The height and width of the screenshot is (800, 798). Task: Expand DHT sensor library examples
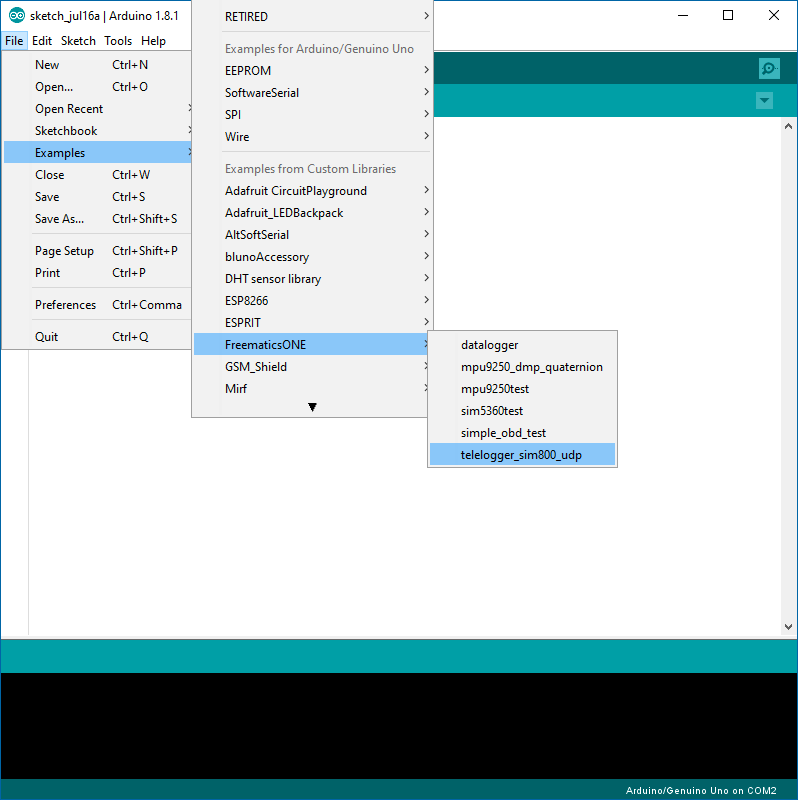tap(313, 278)
